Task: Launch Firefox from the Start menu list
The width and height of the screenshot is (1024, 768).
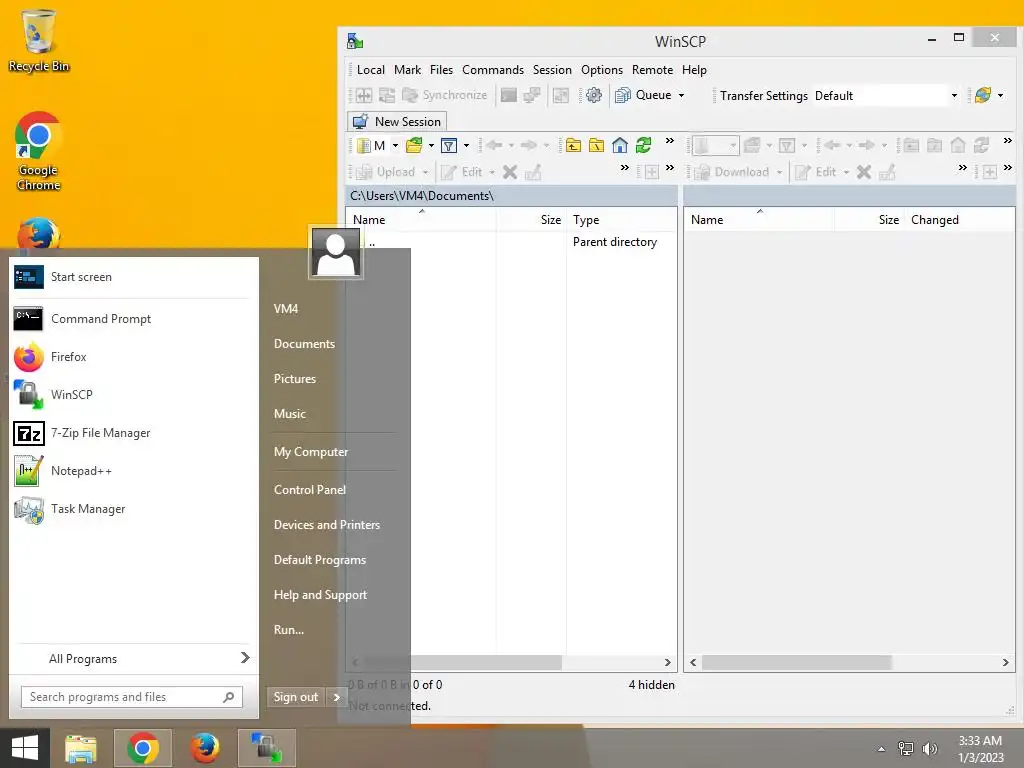Action: 135,357
